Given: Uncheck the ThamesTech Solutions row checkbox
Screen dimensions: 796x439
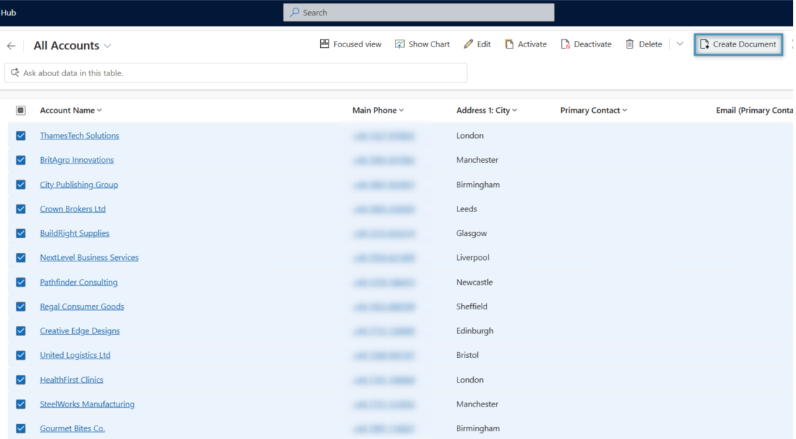Looking at the screenshot, I should [x=21, y=136].
